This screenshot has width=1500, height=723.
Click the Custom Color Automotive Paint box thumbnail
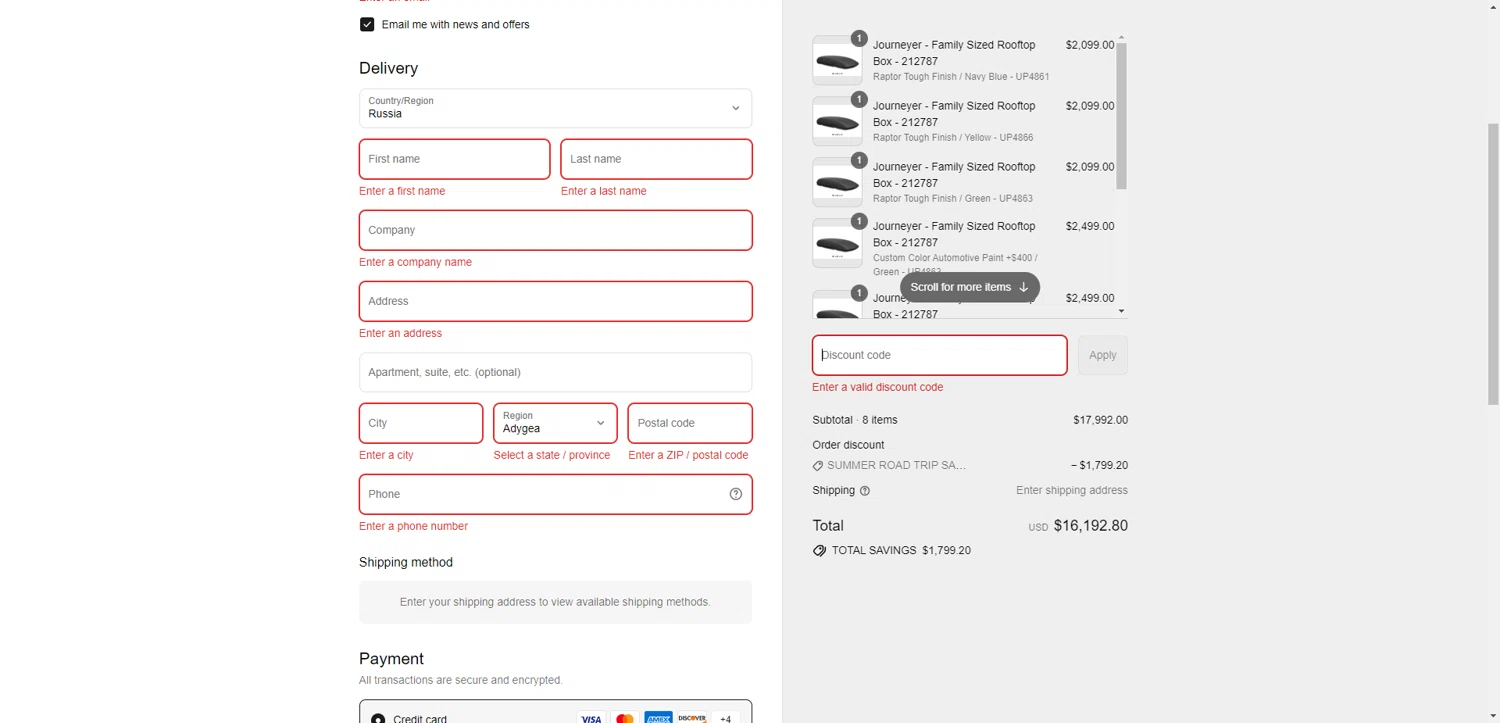837,243
